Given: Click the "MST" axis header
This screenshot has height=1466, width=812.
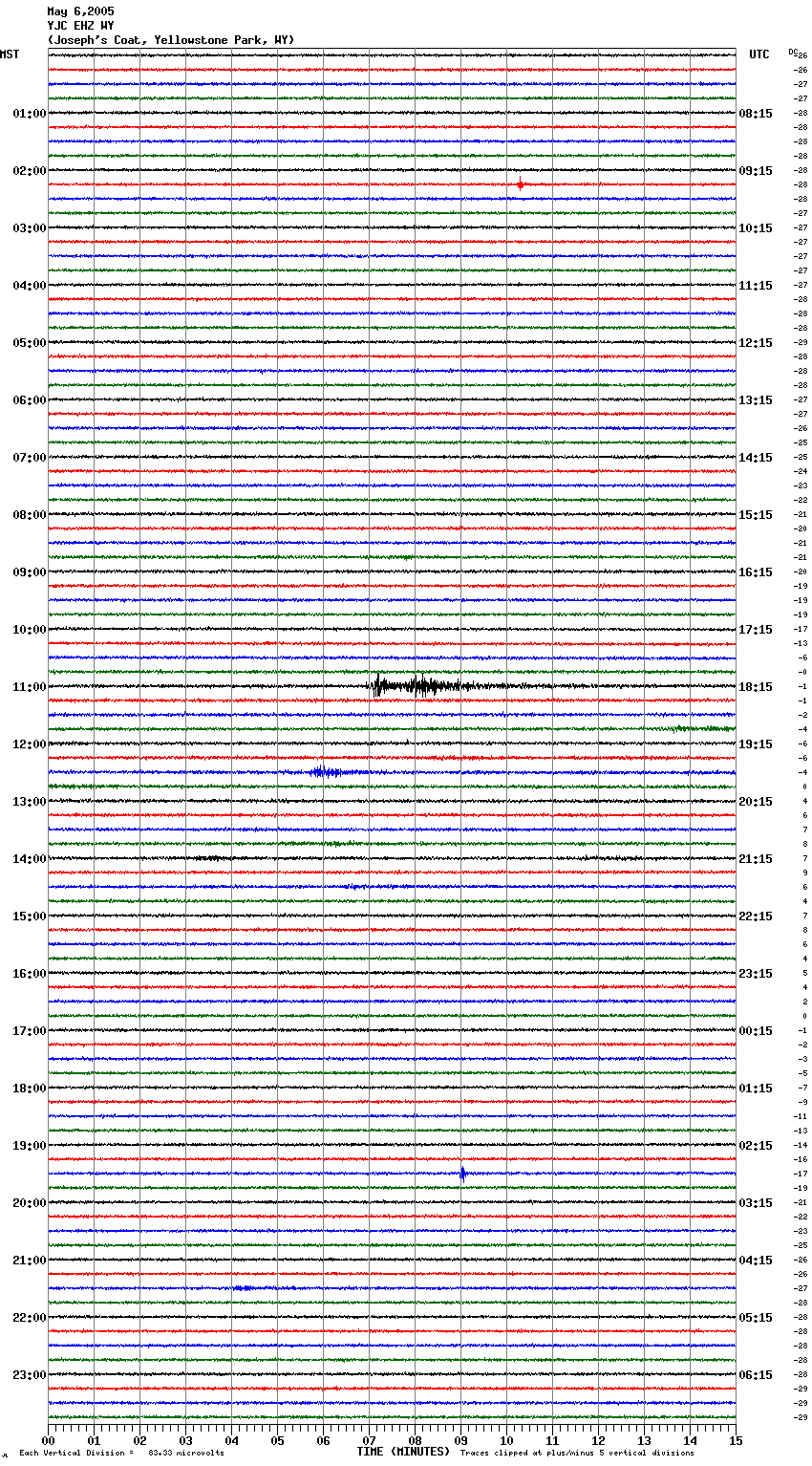Looking at the screenshot, I should pos(10,54).
